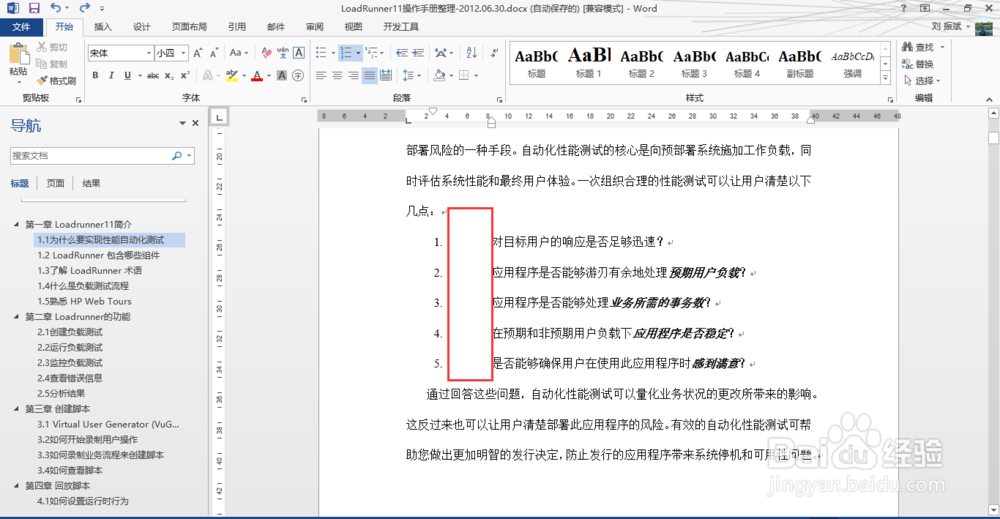Show Results (结果) tab in navigation pane
1000x519 pixels.
point(91,183)
